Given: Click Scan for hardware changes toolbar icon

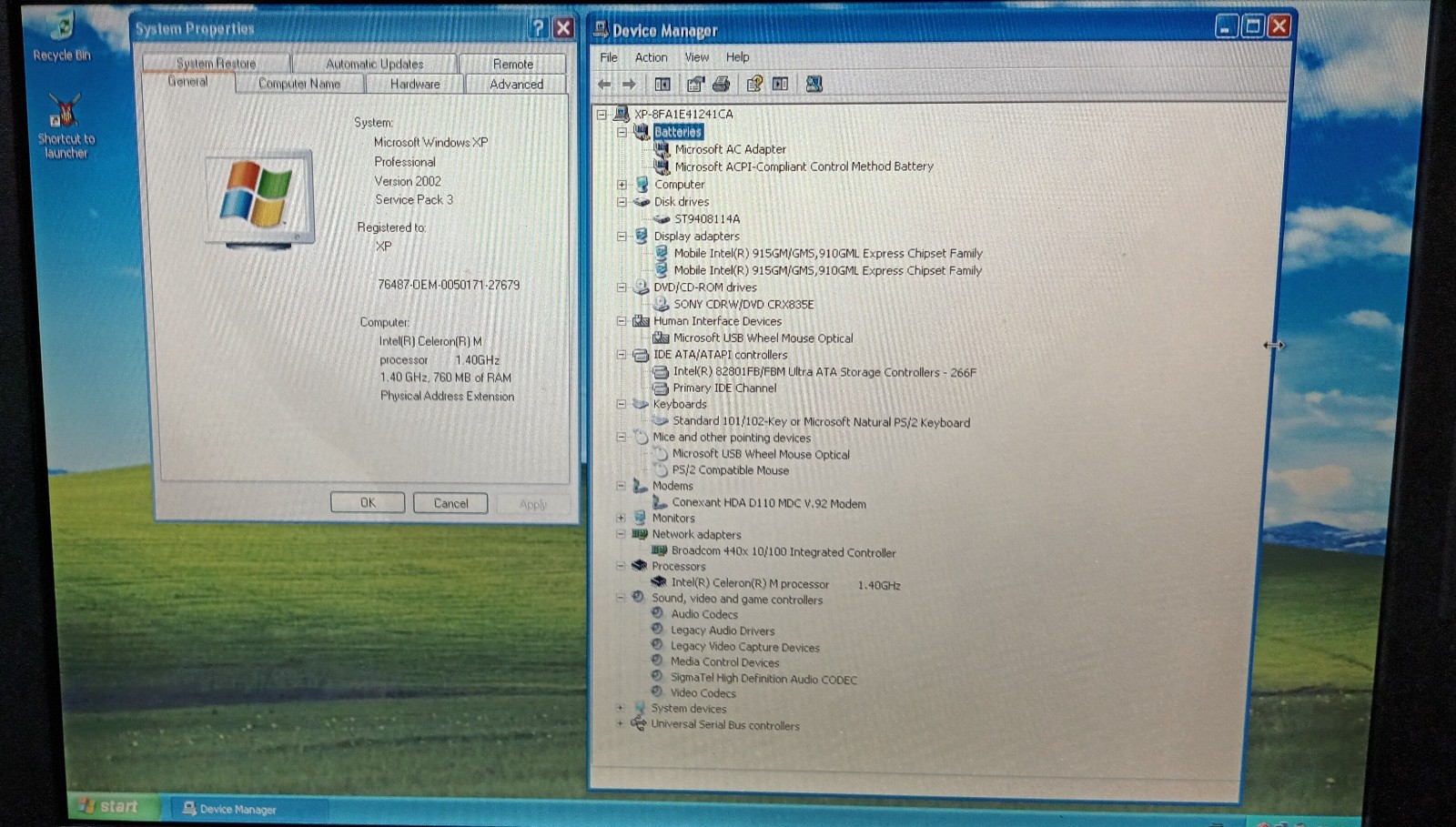Looking at the screenshot, I should tap(814, 84).
